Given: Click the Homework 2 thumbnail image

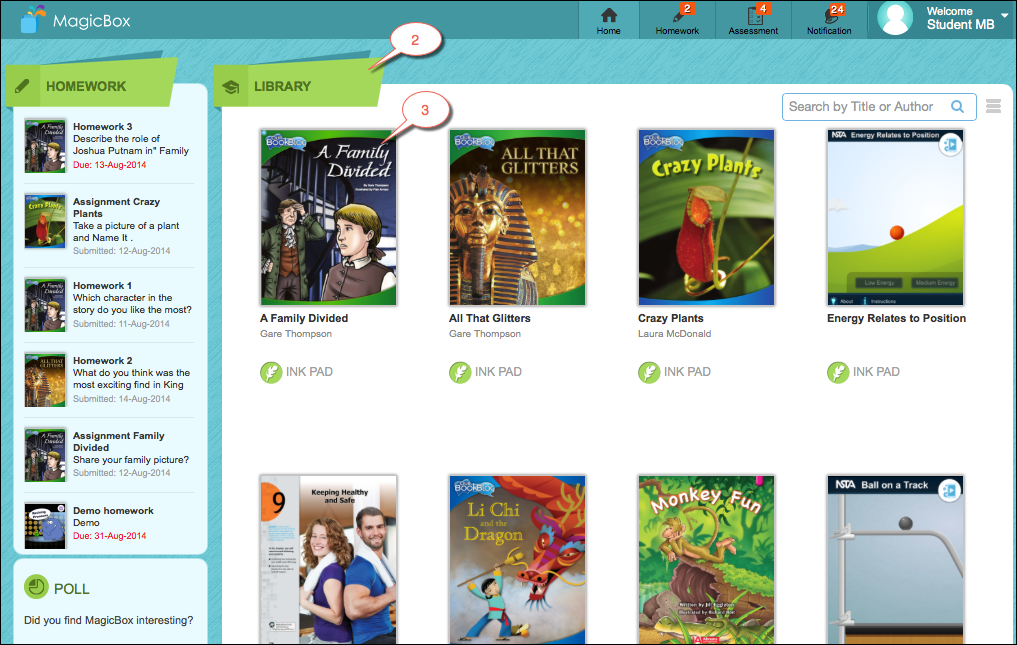Looking at the screenshot, I should (45, 380).
